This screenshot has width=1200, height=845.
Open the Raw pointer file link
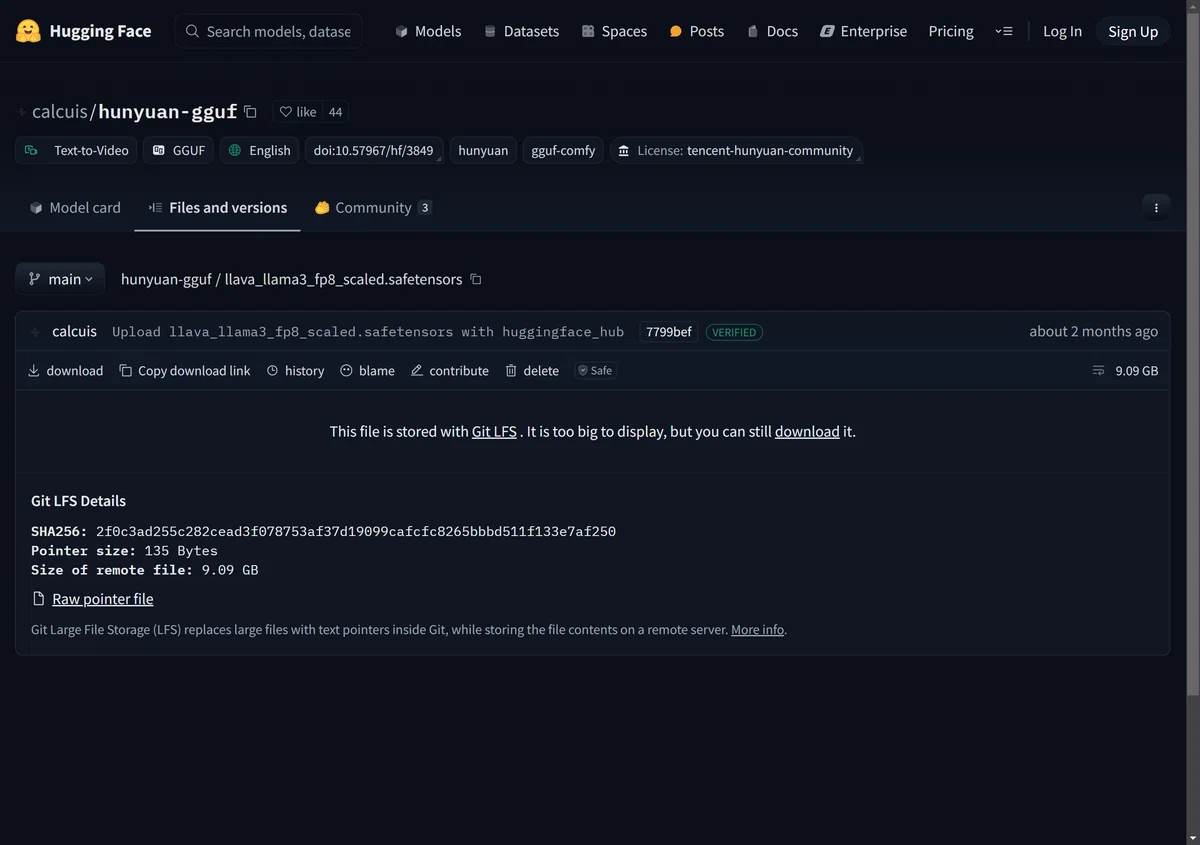(103, 599)
